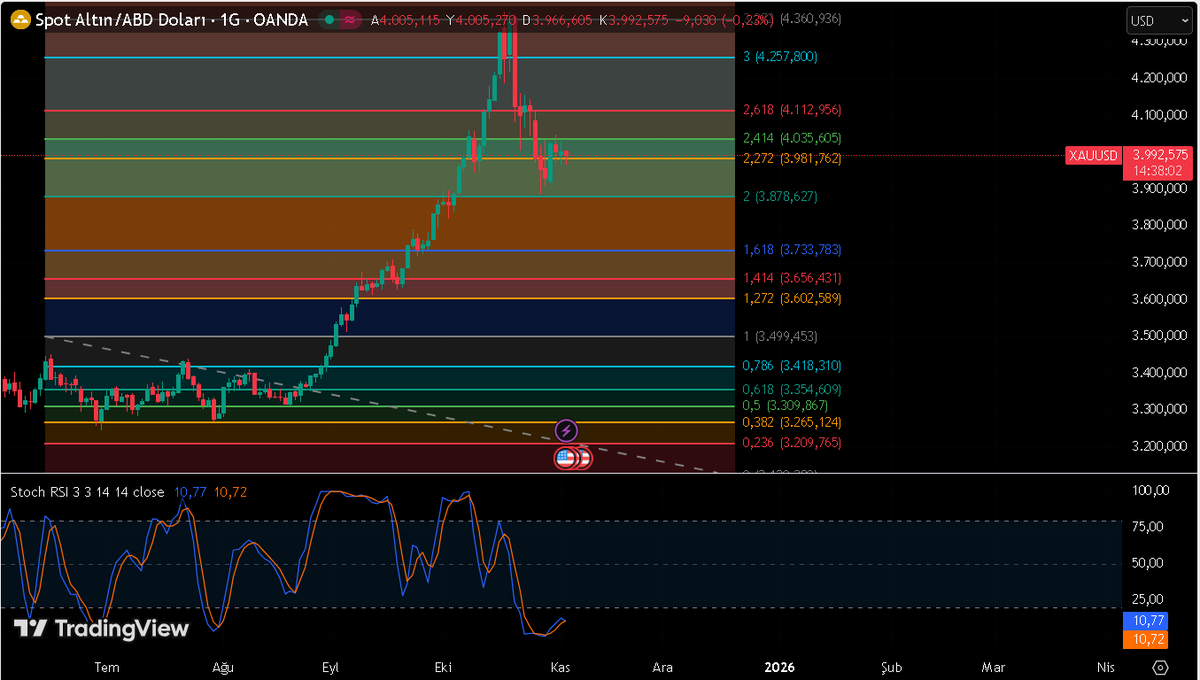Open the chart settings gear icon
Viewport: 1200px width, 680px height.
[1160, 667]
